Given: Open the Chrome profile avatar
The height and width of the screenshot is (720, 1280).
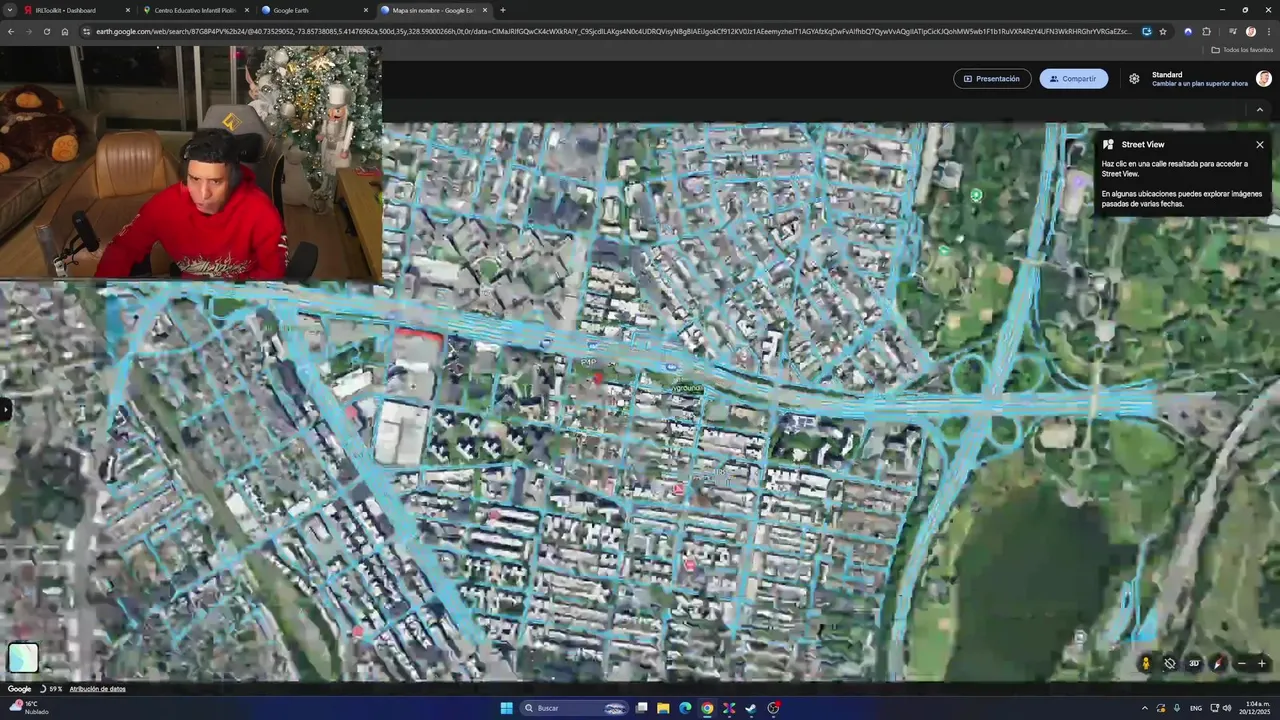Looking at the screenshot, I should tap(1251, 31).
